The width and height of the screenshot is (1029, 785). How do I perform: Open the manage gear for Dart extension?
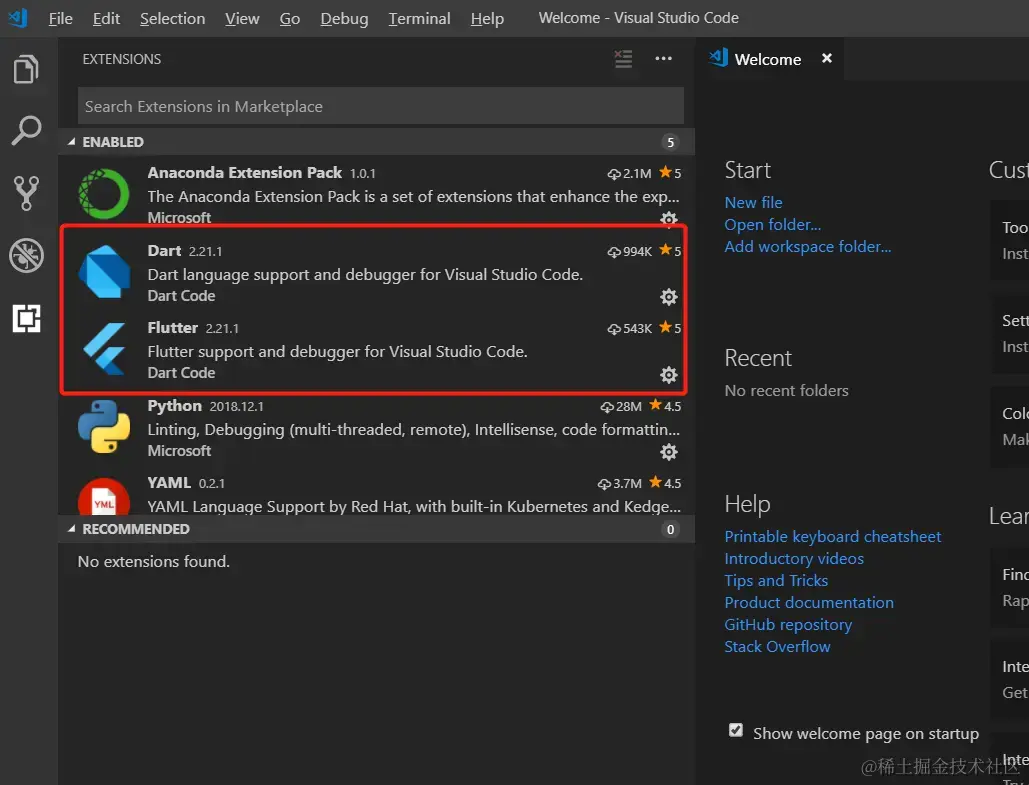click(669, 297)
